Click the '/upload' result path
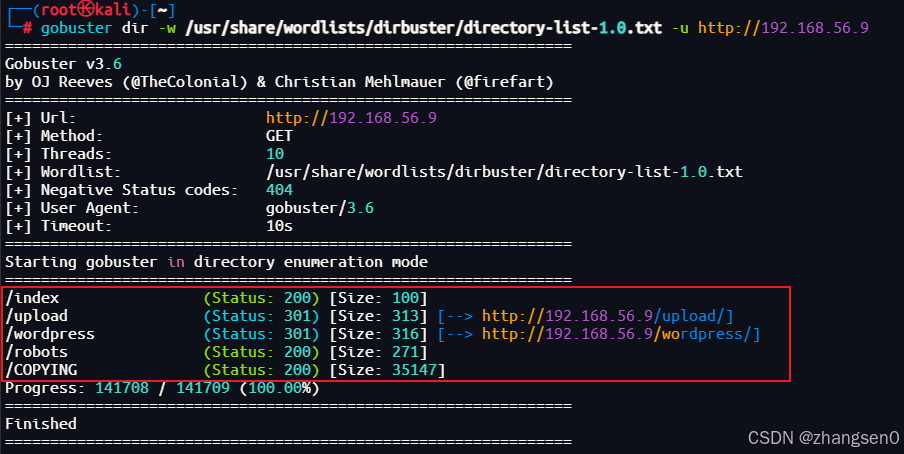 click(36, 316)
